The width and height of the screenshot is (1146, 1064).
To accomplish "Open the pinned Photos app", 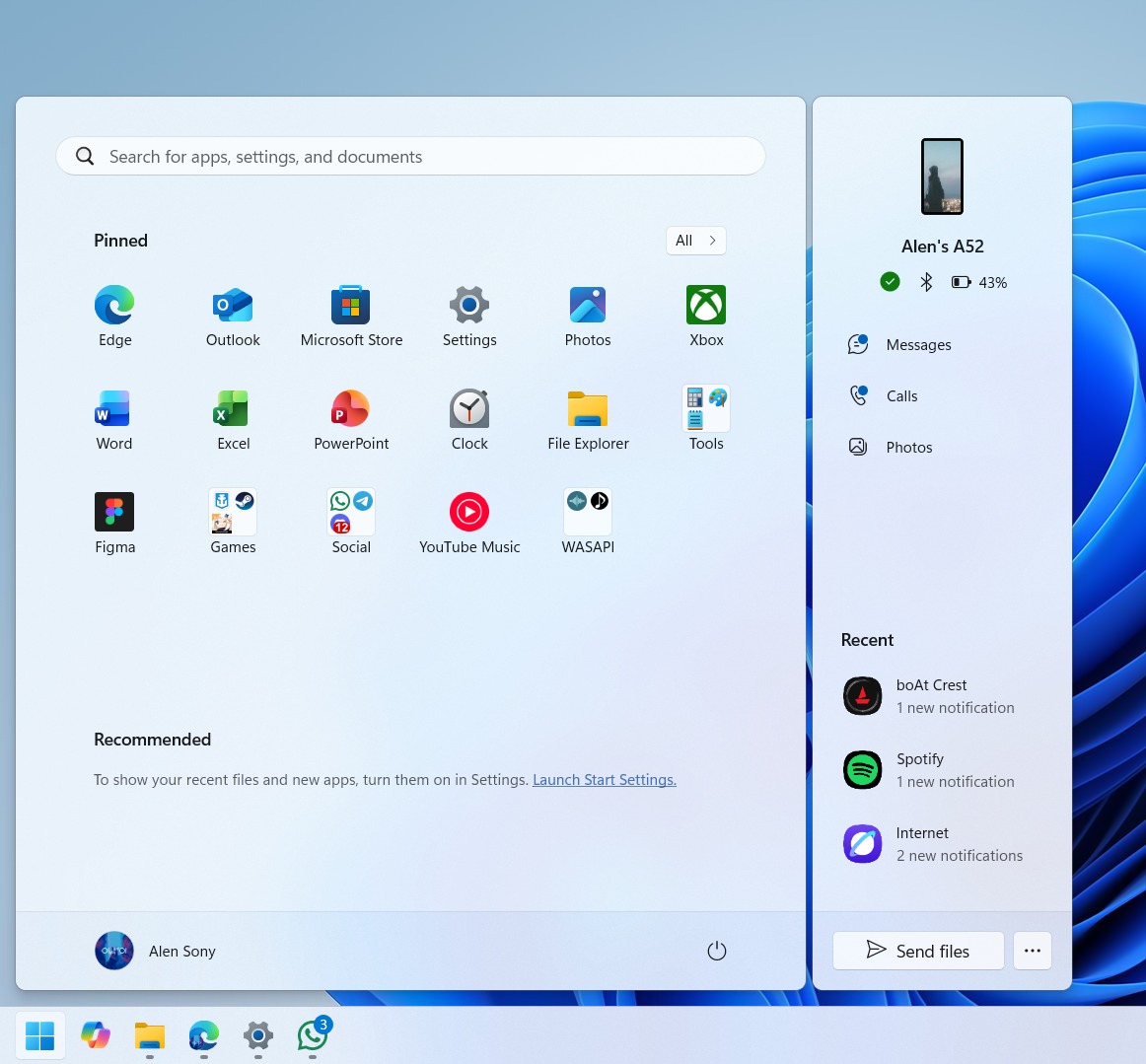I will pos(588,317).
